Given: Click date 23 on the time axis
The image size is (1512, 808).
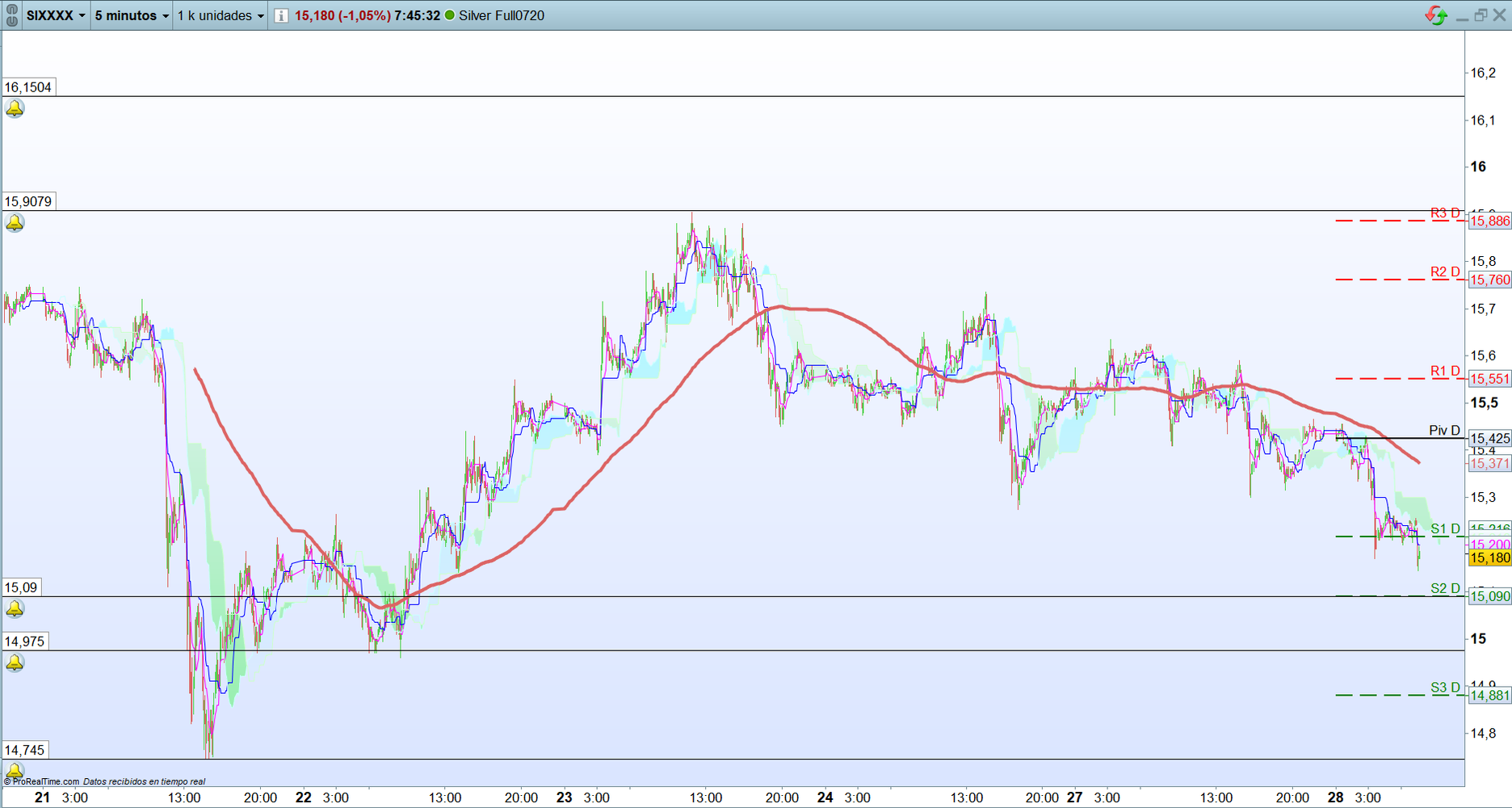Looking at the screenshot, I should pyautogui.click(x=564, y=797).
